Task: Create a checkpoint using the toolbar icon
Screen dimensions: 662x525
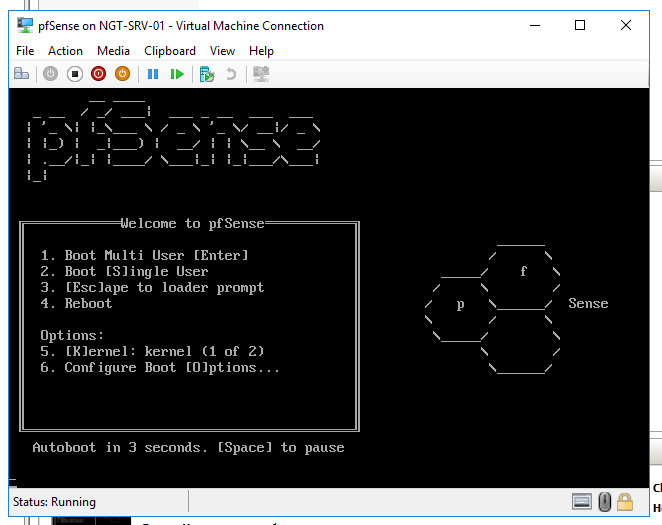Action: click(x=207, y=74)
